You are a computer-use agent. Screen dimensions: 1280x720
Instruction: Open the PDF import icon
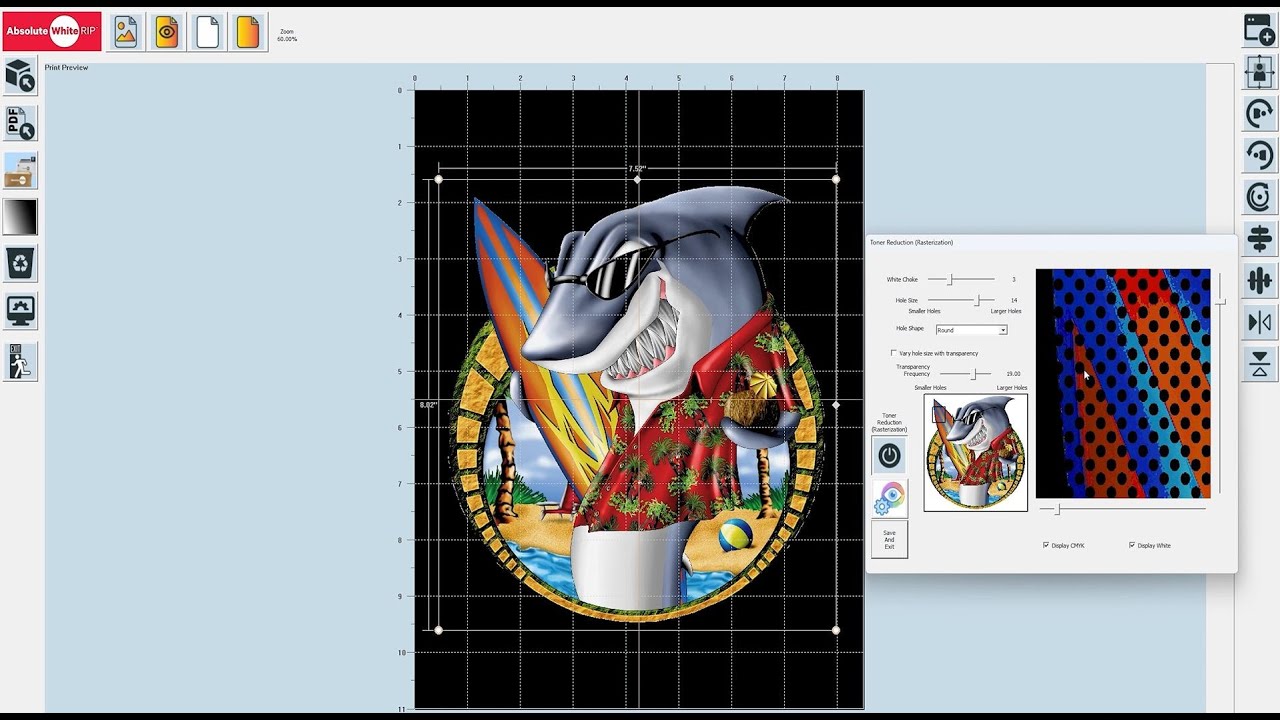20,123
